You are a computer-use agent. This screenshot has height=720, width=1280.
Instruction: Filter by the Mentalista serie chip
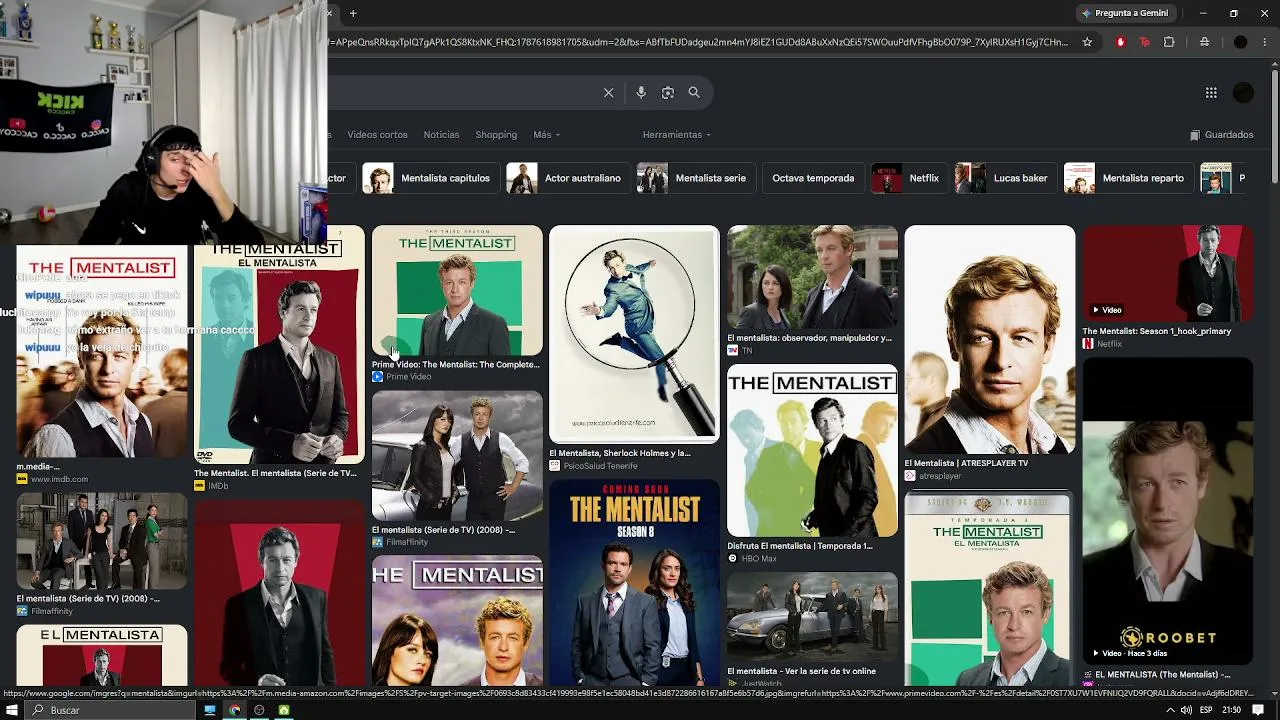click(x=695, y=178)
